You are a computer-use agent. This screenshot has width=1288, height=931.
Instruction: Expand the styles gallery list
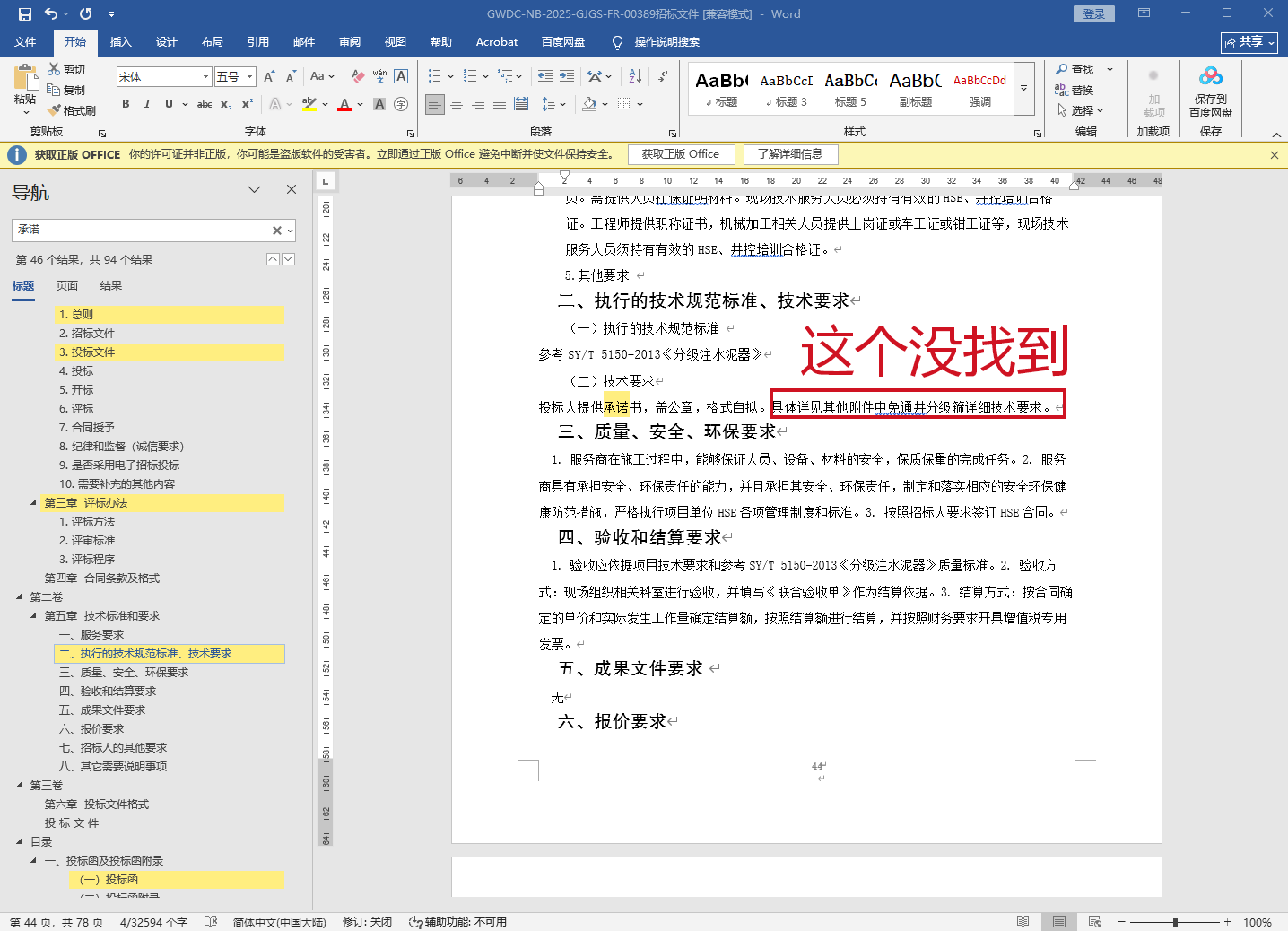1023,89
